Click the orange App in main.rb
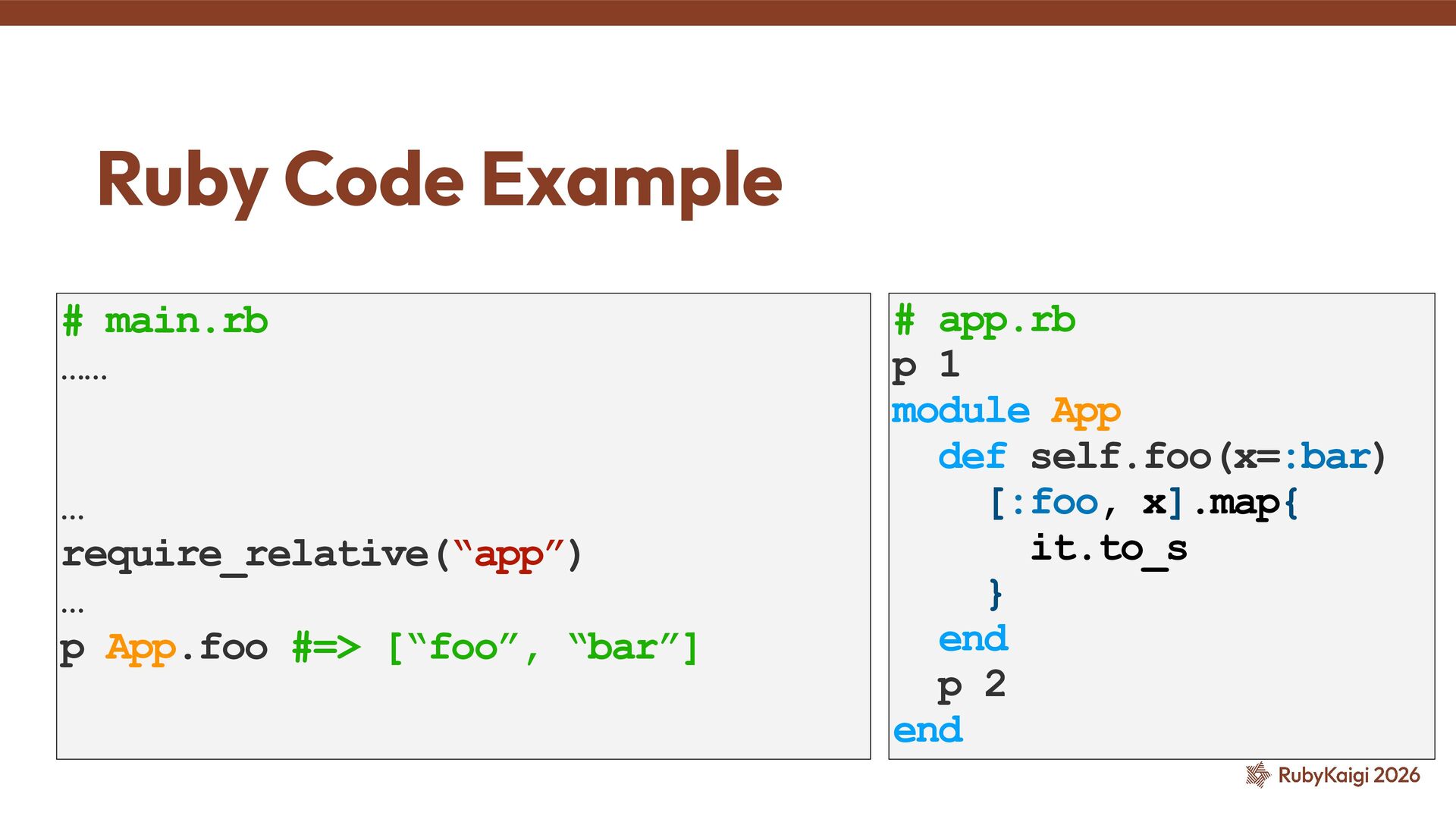This screenshot has height=819, width=1456. [x=141, y=648]
